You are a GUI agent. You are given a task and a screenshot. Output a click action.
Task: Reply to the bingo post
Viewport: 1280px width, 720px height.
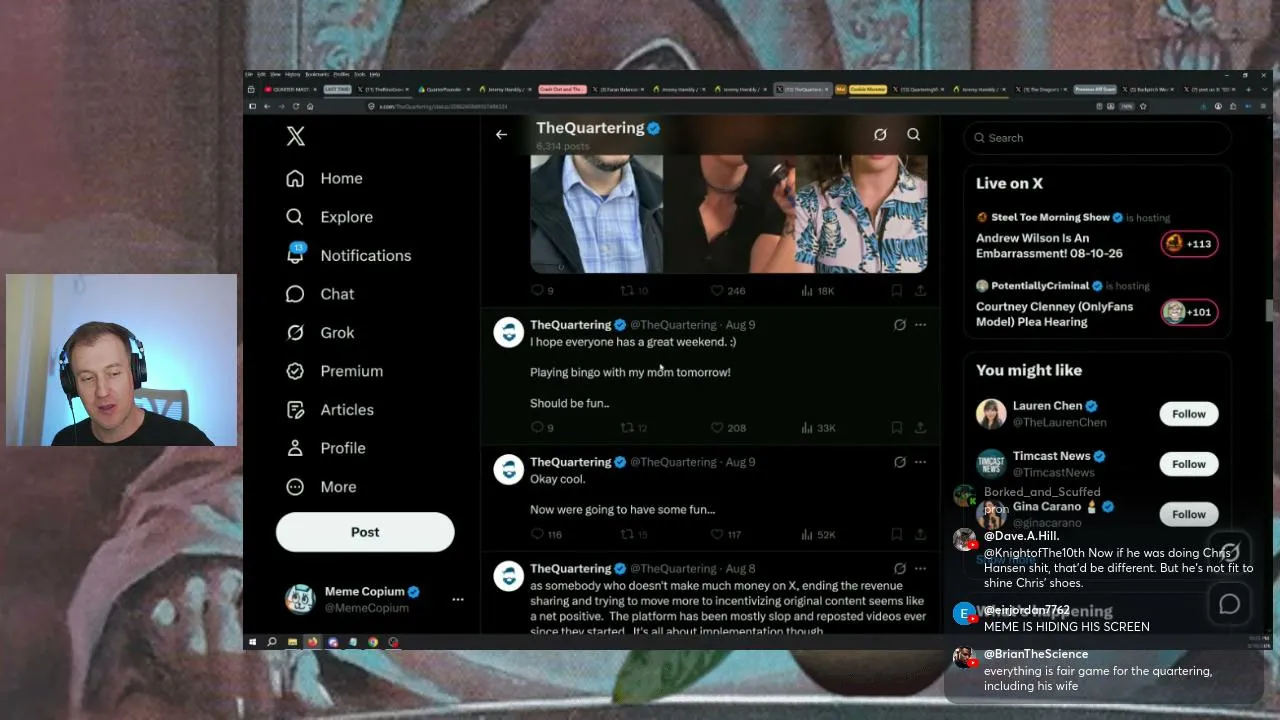(542, 428)
